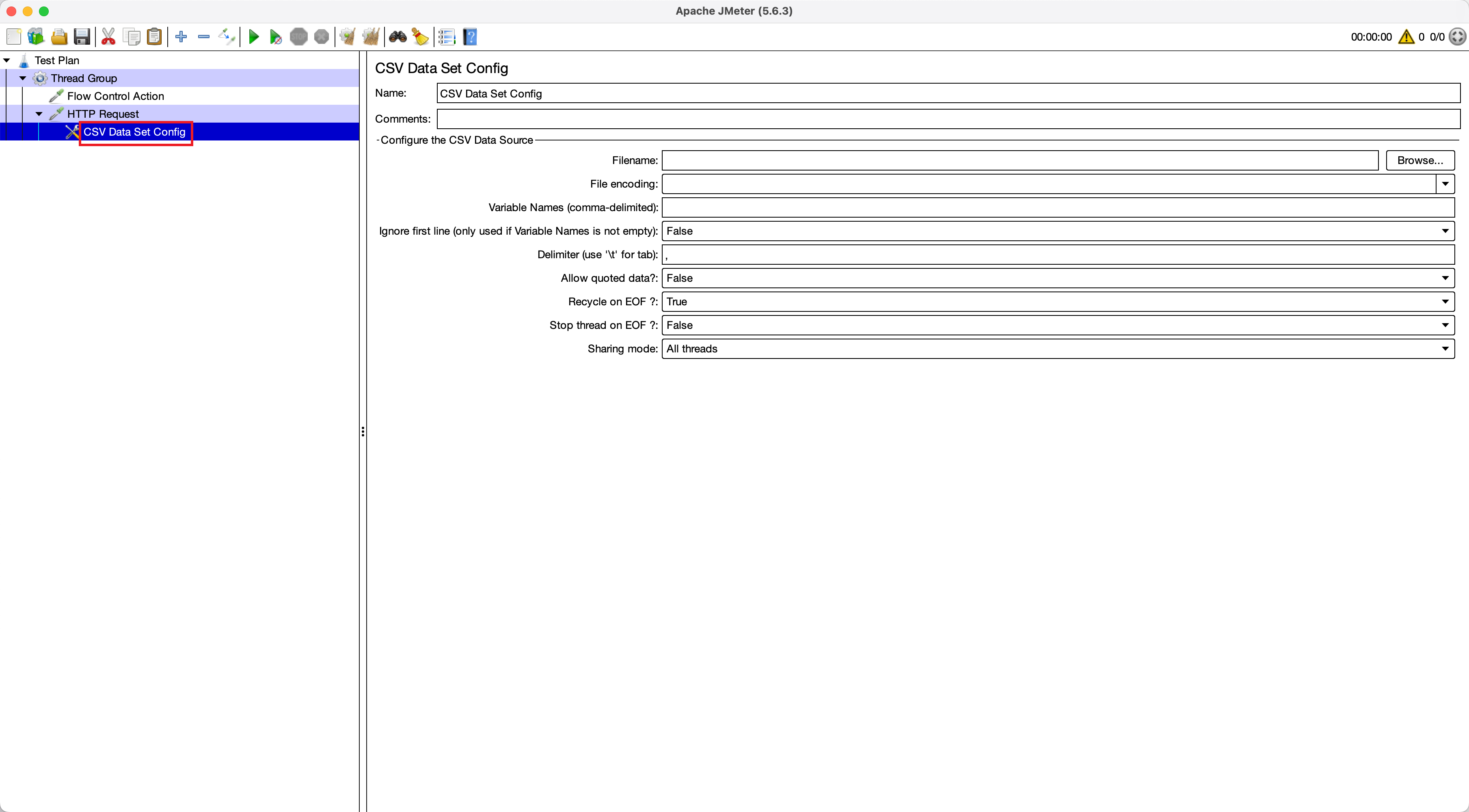Click the warning triangle log icon
Image resolution: width=1469 pixels, height=812 pixels.
1406,37
